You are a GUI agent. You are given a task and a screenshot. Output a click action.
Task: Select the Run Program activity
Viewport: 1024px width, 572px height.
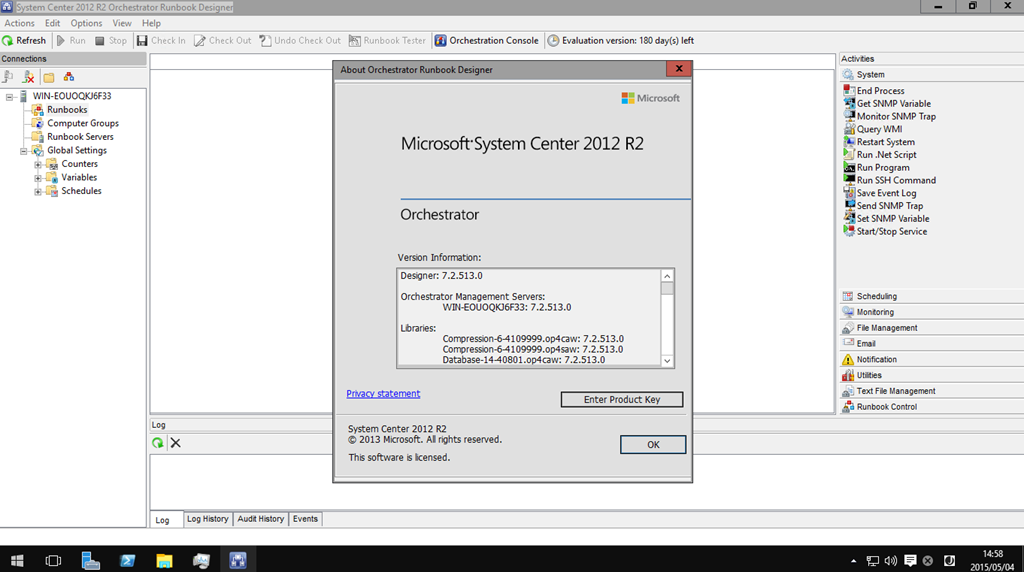(x=876, y=167)
